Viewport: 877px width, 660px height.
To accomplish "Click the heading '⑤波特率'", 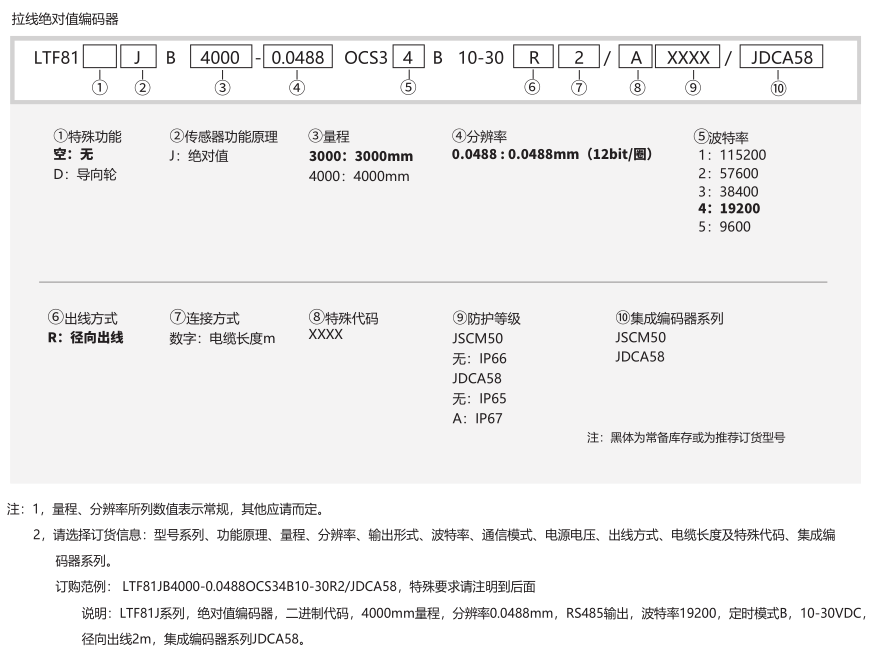I will (x=721, y=137).
